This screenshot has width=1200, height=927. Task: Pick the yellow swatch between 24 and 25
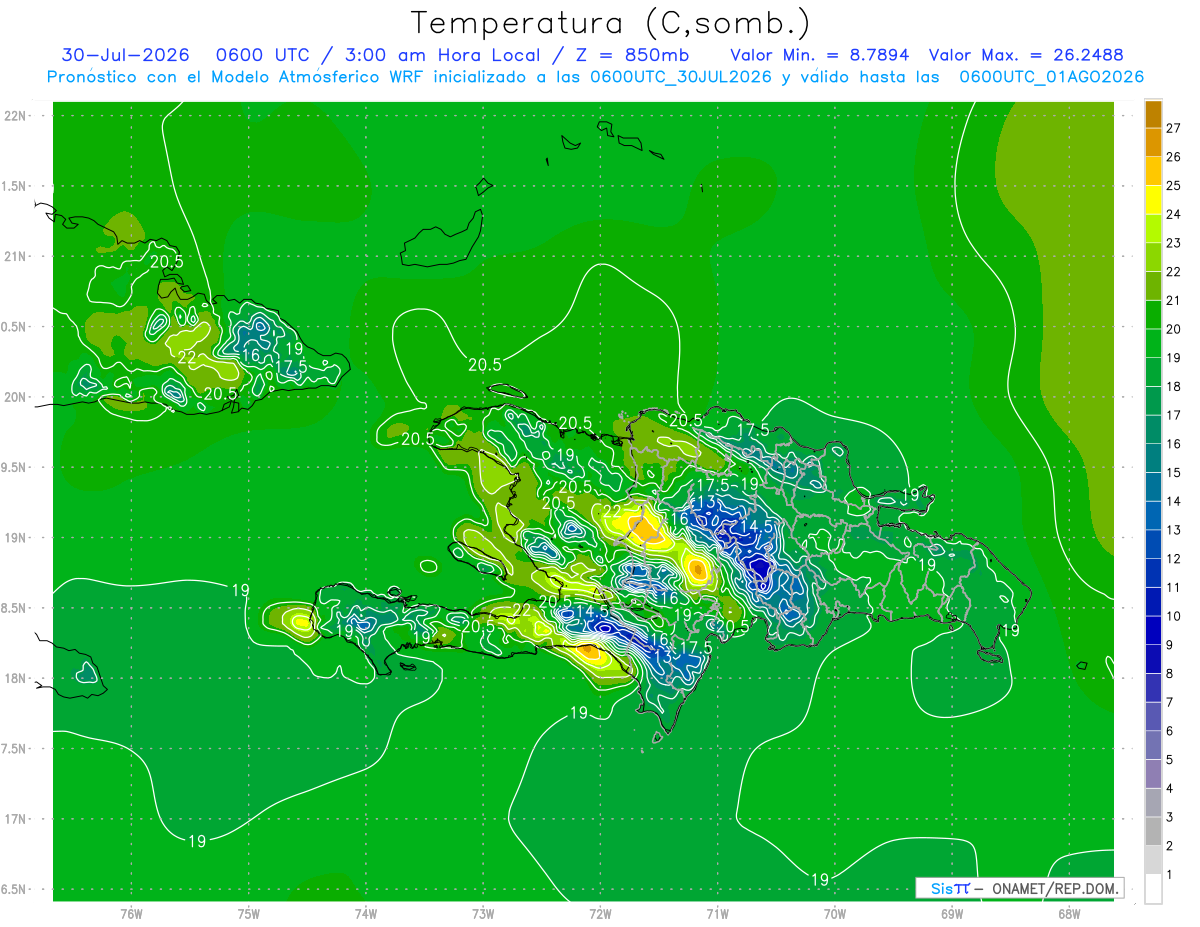click(1154, 201)
